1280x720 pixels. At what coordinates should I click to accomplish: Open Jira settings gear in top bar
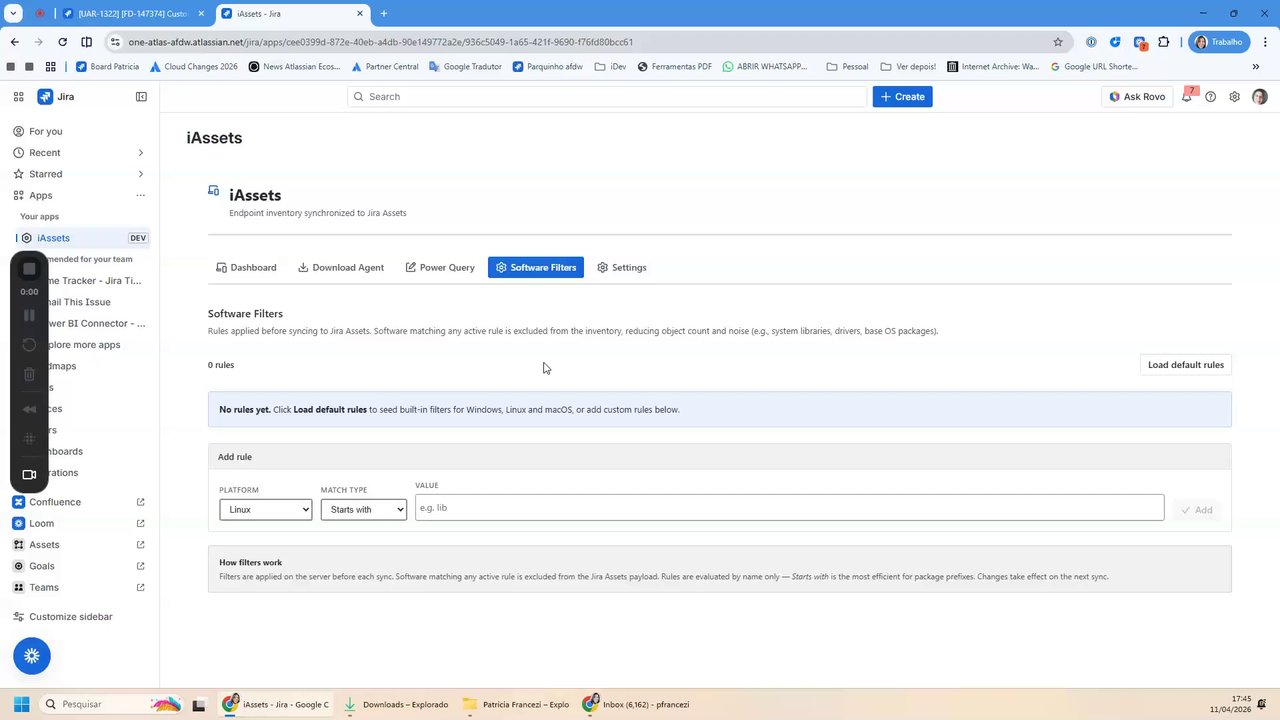point(1235,97)
